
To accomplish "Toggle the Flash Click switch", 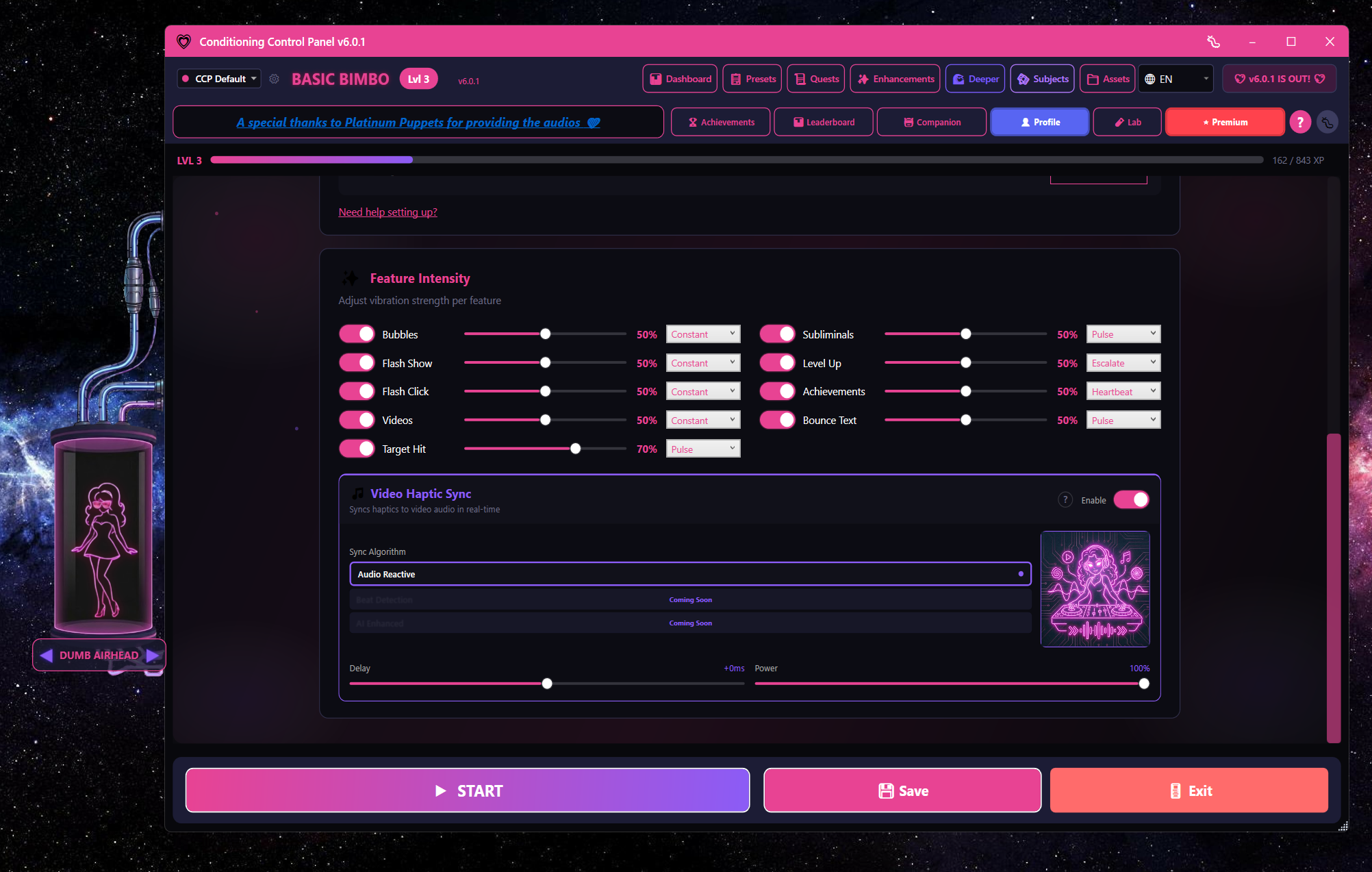I will (x=357, y=391).
